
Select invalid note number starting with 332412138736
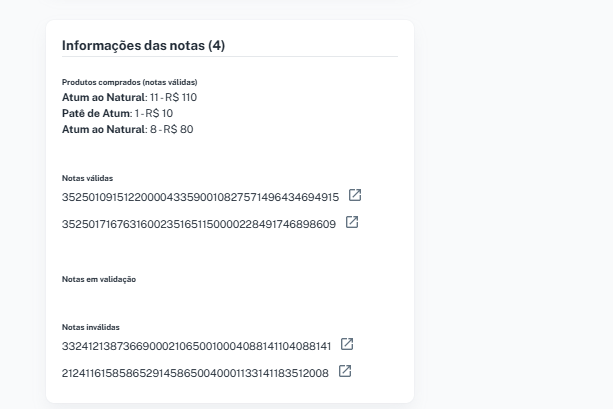point(196,345)
